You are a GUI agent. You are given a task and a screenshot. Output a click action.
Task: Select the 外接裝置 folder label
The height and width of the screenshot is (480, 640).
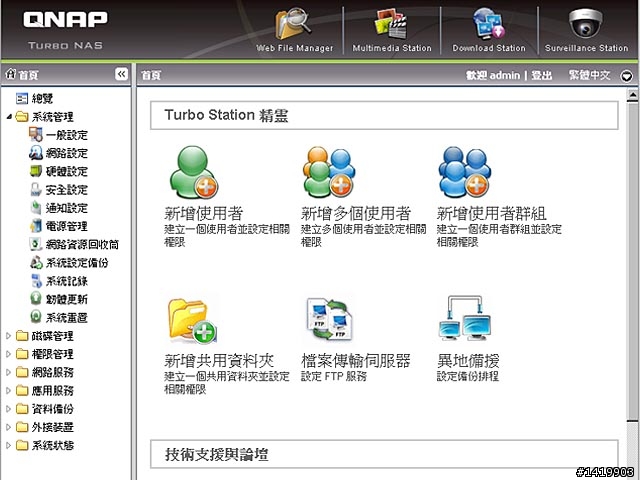tap(53, 427)
